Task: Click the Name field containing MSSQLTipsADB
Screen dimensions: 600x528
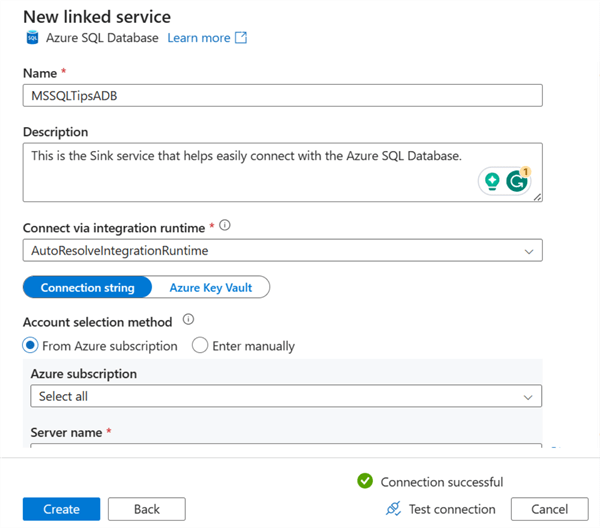Action: pyautogui.click(x=282, y=95)
